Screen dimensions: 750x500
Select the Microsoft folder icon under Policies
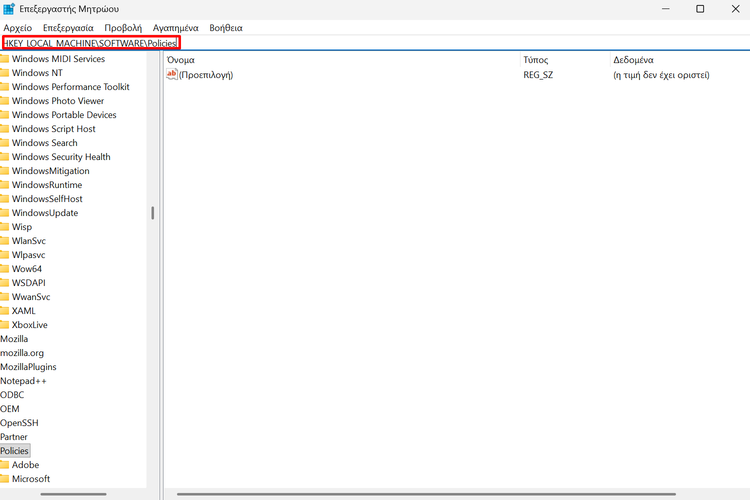coord(4,478)
